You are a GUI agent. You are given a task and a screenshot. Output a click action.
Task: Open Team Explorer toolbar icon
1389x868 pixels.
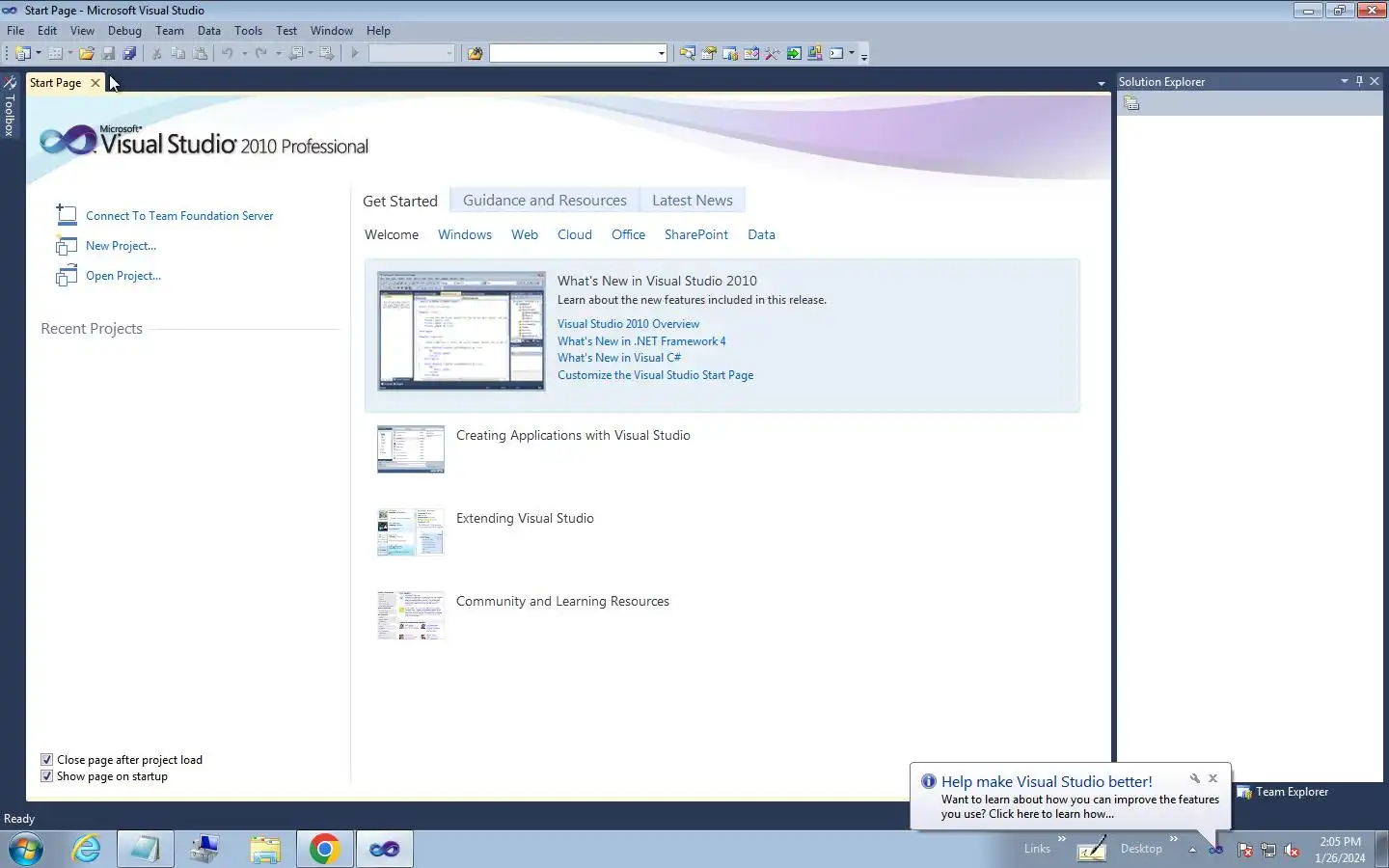pos(730,53)
